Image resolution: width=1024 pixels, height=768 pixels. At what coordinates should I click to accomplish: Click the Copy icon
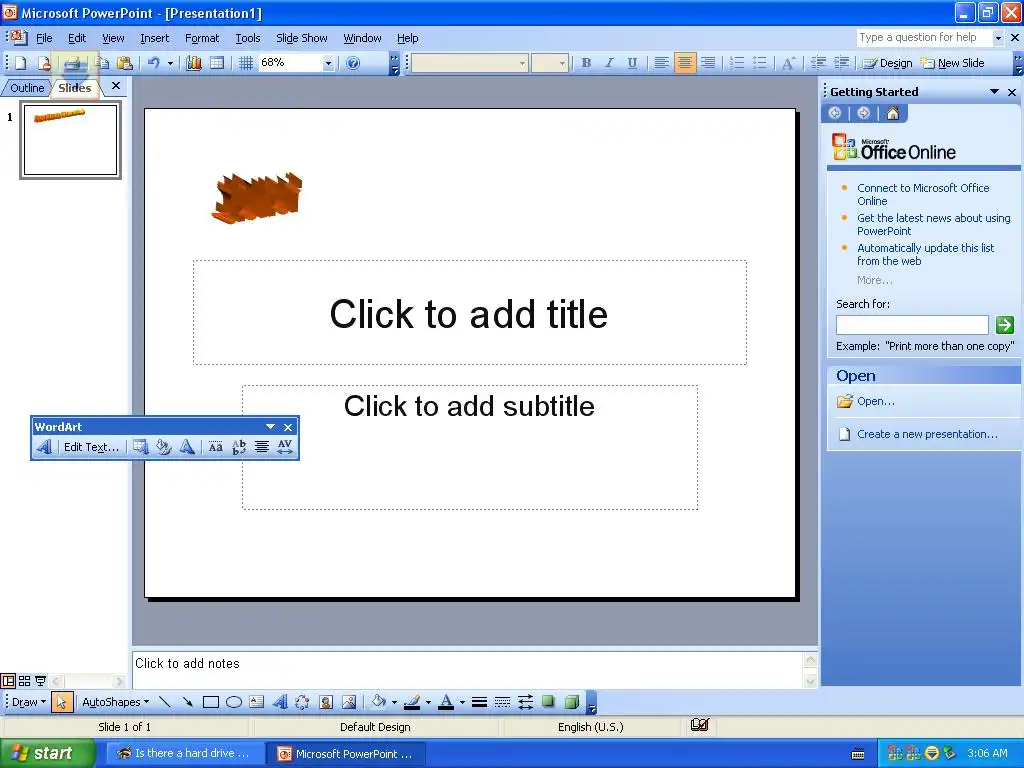(103, 63)
